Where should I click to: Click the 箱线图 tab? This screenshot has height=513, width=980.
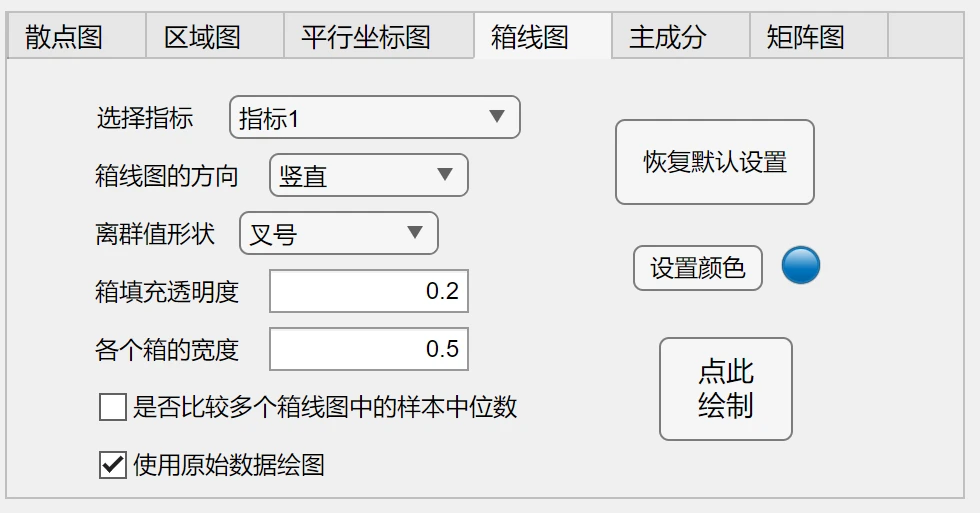[x=530, y=37]
